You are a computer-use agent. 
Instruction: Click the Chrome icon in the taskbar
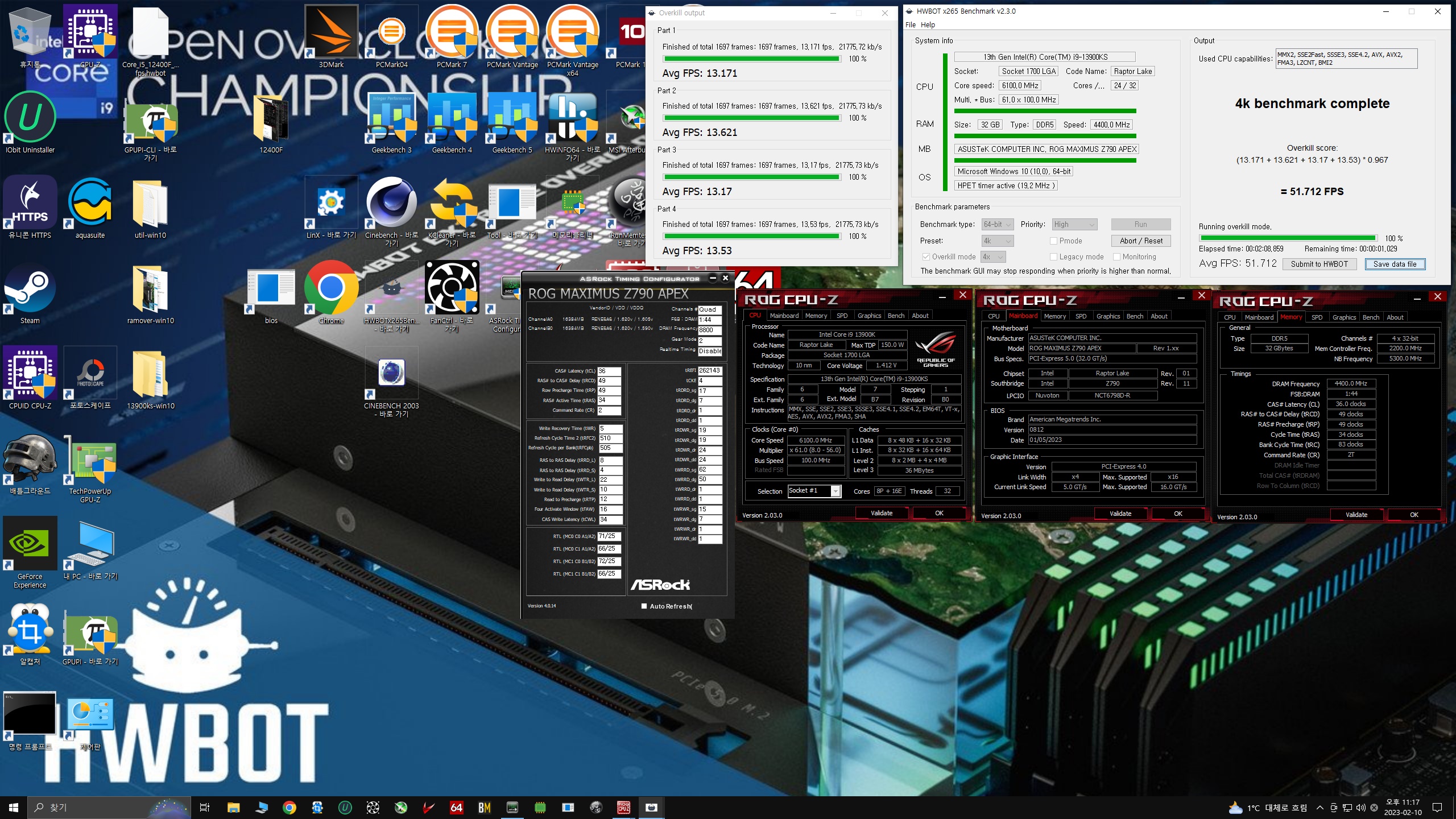coord(289,808)
